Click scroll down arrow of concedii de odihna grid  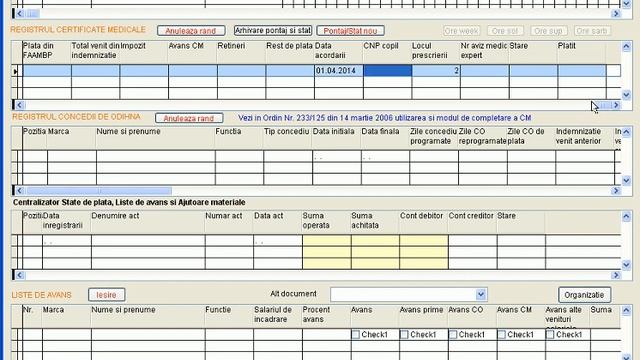click(x=627, y=180)
